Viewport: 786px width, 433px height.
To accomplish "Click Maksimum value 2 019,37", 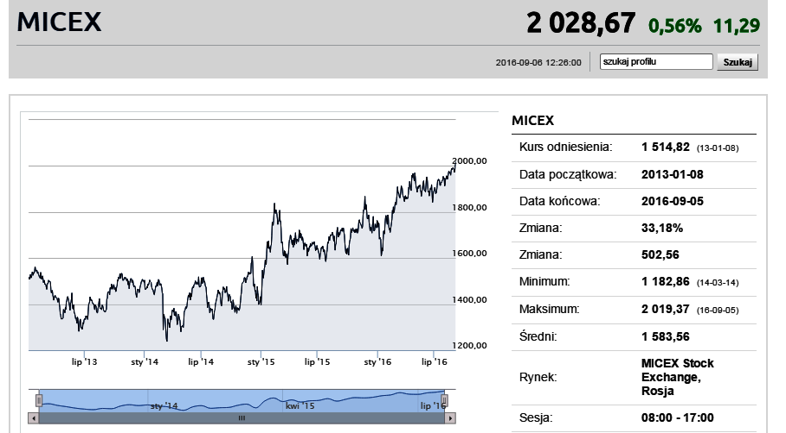I will (x=666, y=309).
